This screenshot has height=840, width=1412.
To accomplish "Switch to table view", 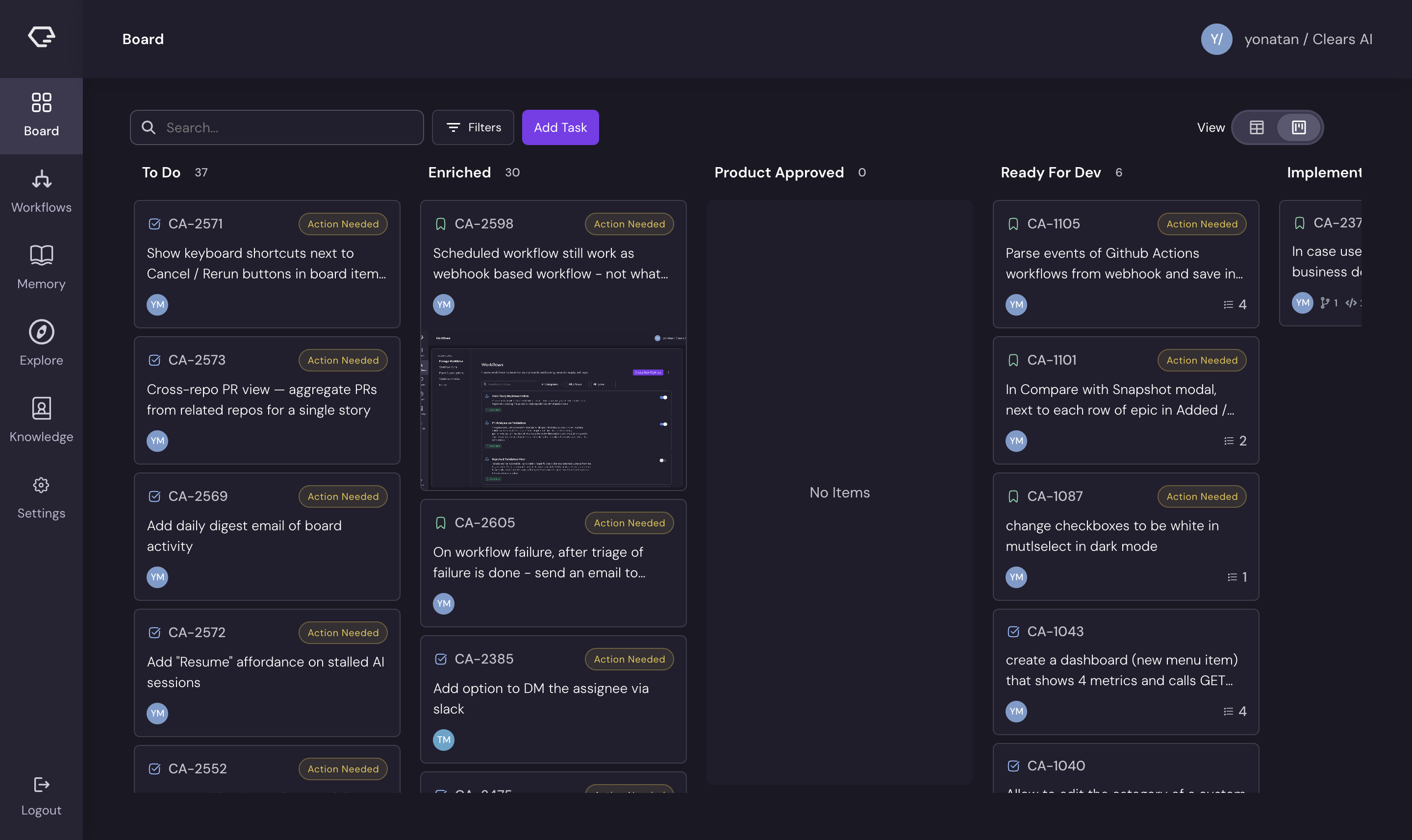I will tap(1256, 127).
